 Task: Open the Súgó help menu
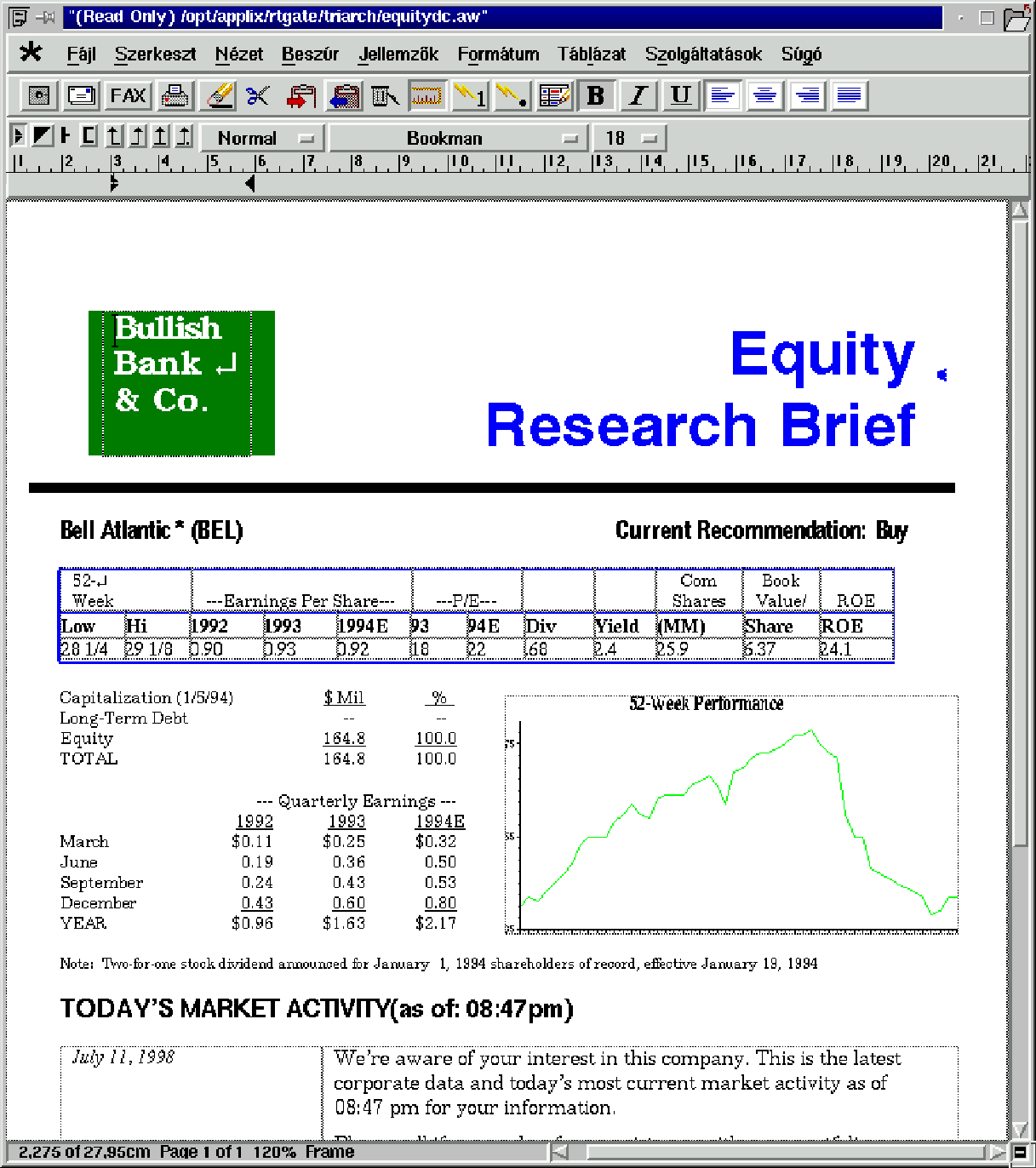click(801, 54)
